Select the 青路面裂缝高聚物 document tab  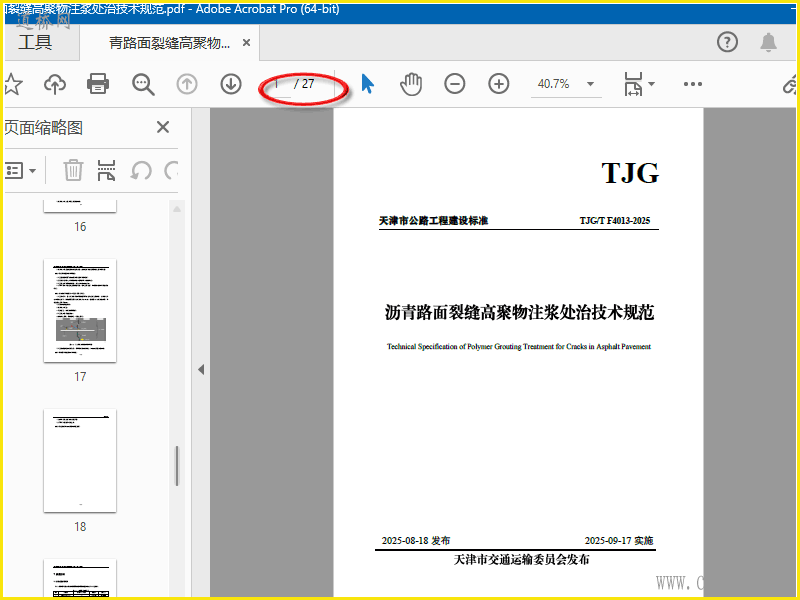click(x=169, y=43)
